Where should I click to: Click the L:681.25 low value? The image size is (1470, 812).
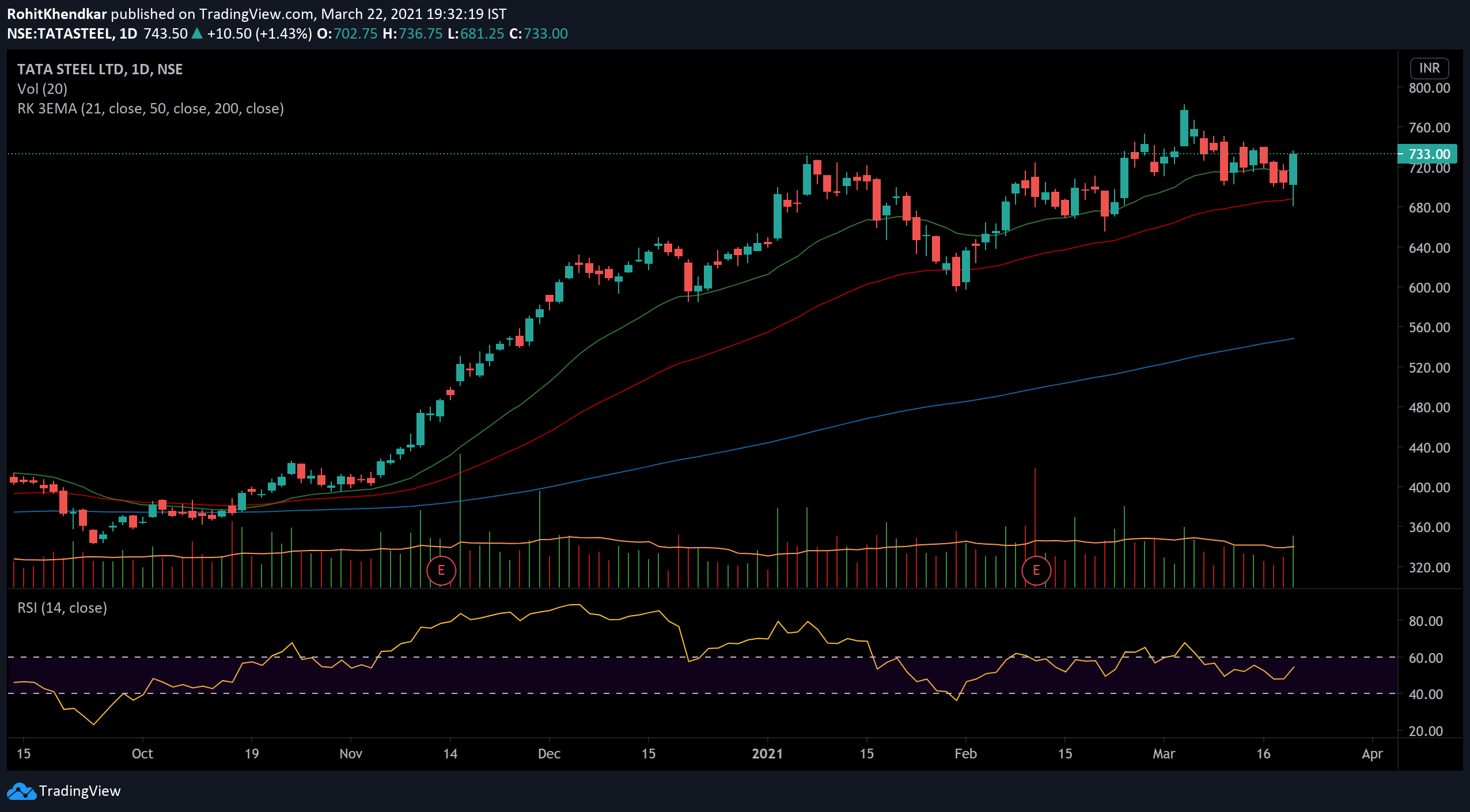pos(476,33)
